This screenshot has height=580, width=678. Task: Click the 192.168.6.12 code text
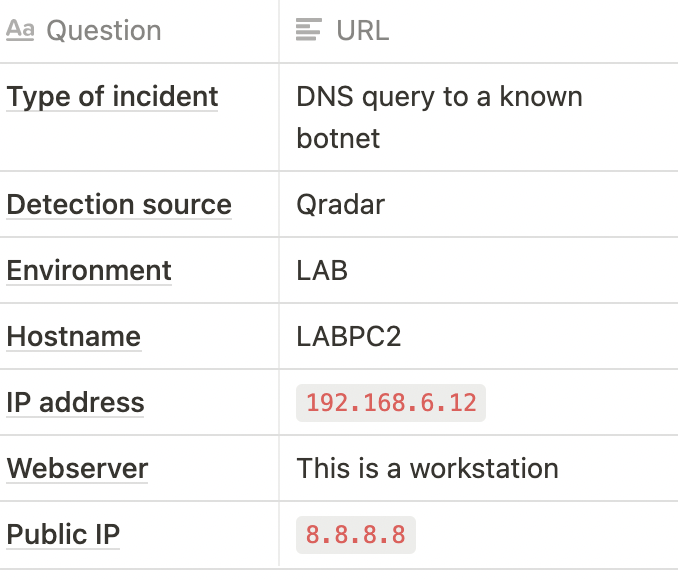[391, 403]
